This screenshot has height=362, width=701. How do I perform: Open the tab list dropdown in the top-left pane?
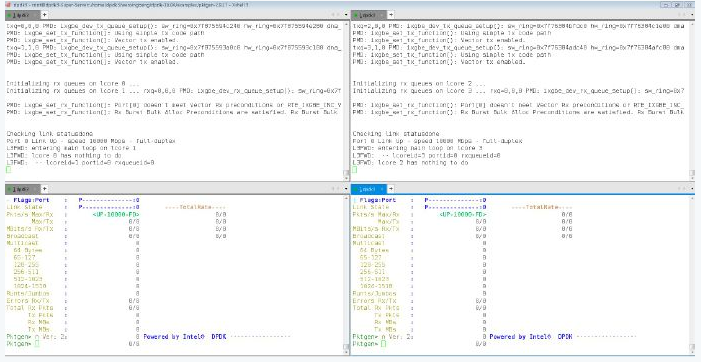345,15
